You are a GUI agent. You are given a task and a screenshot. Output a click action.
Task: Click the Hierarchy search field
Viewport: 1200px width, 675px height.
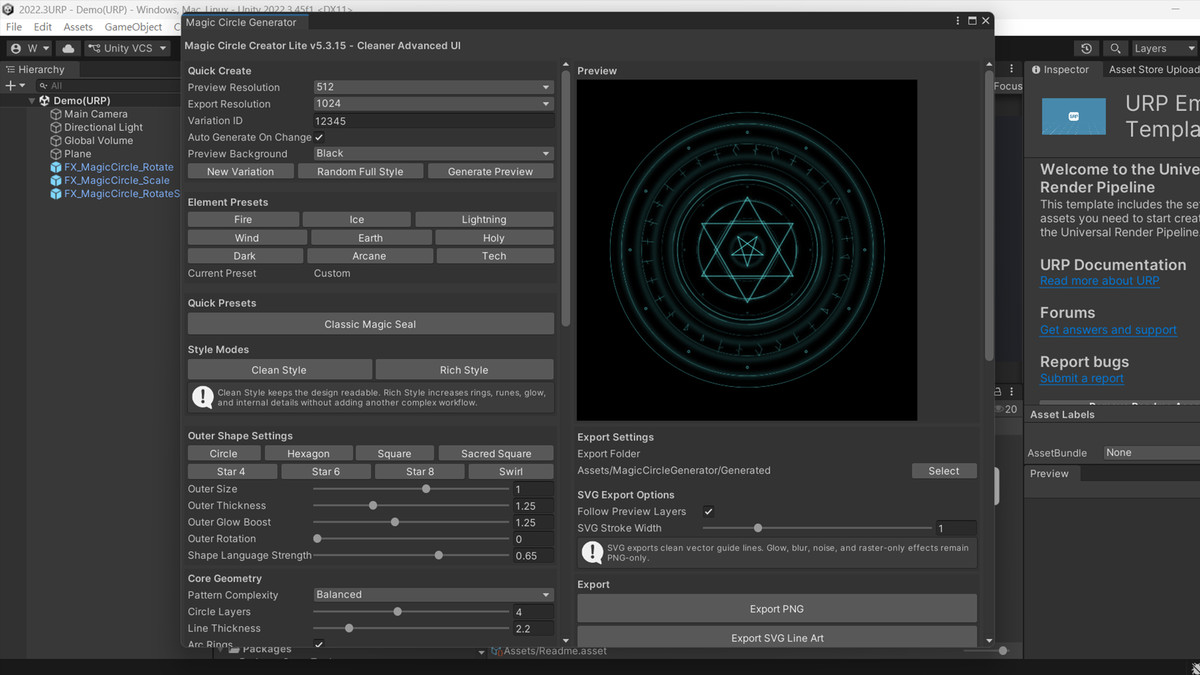(x=110, y=86)
